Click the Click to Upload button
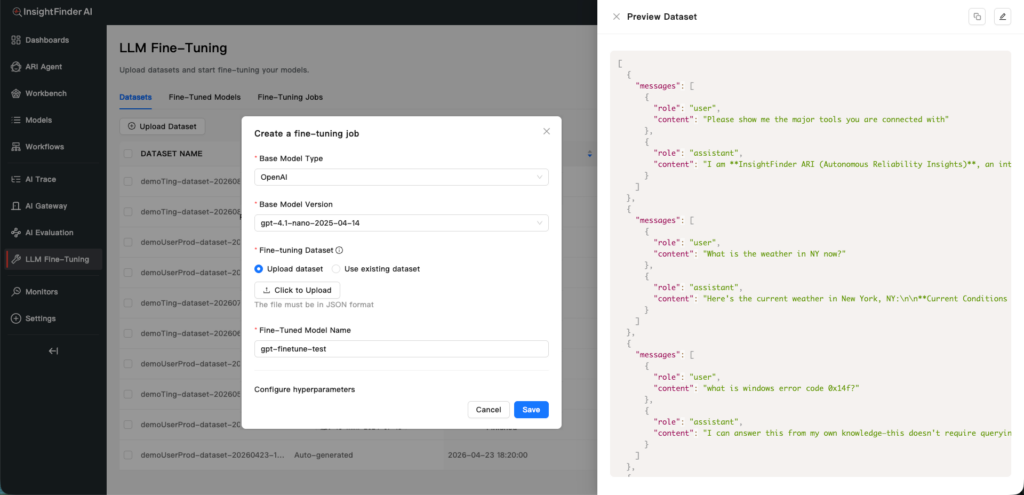The height and width of the screenshot is (495, 1024). click(297, 290)
